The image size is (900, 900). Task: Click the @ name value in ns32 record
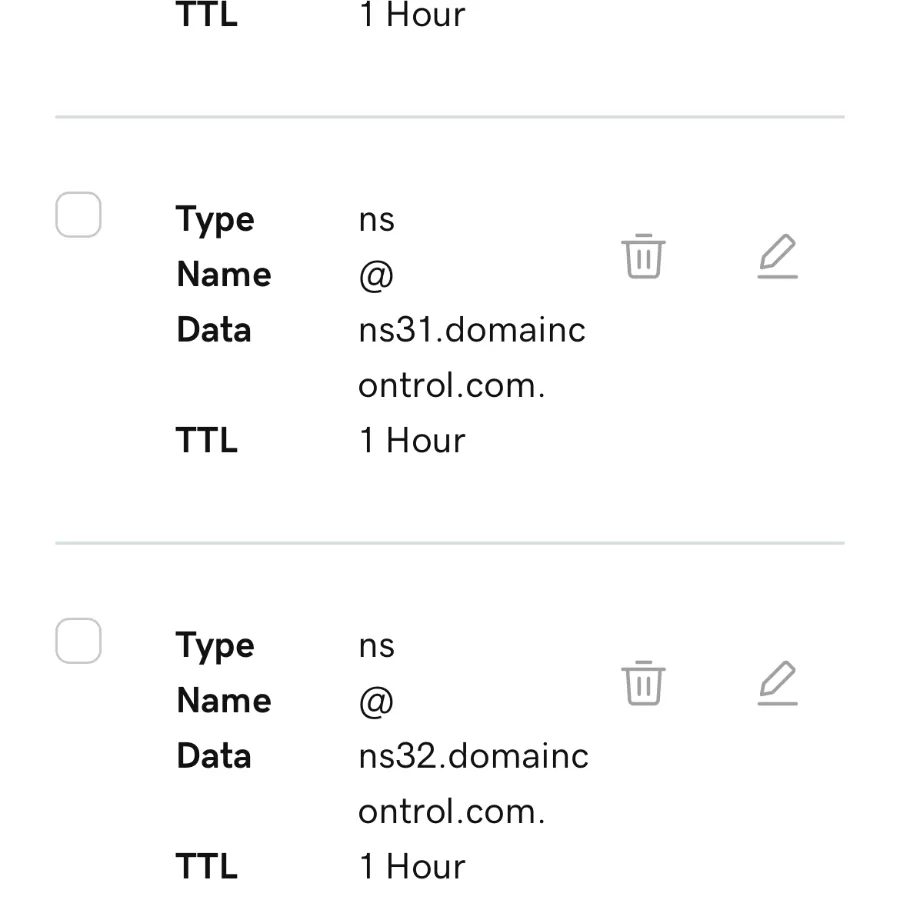[376, 701]
